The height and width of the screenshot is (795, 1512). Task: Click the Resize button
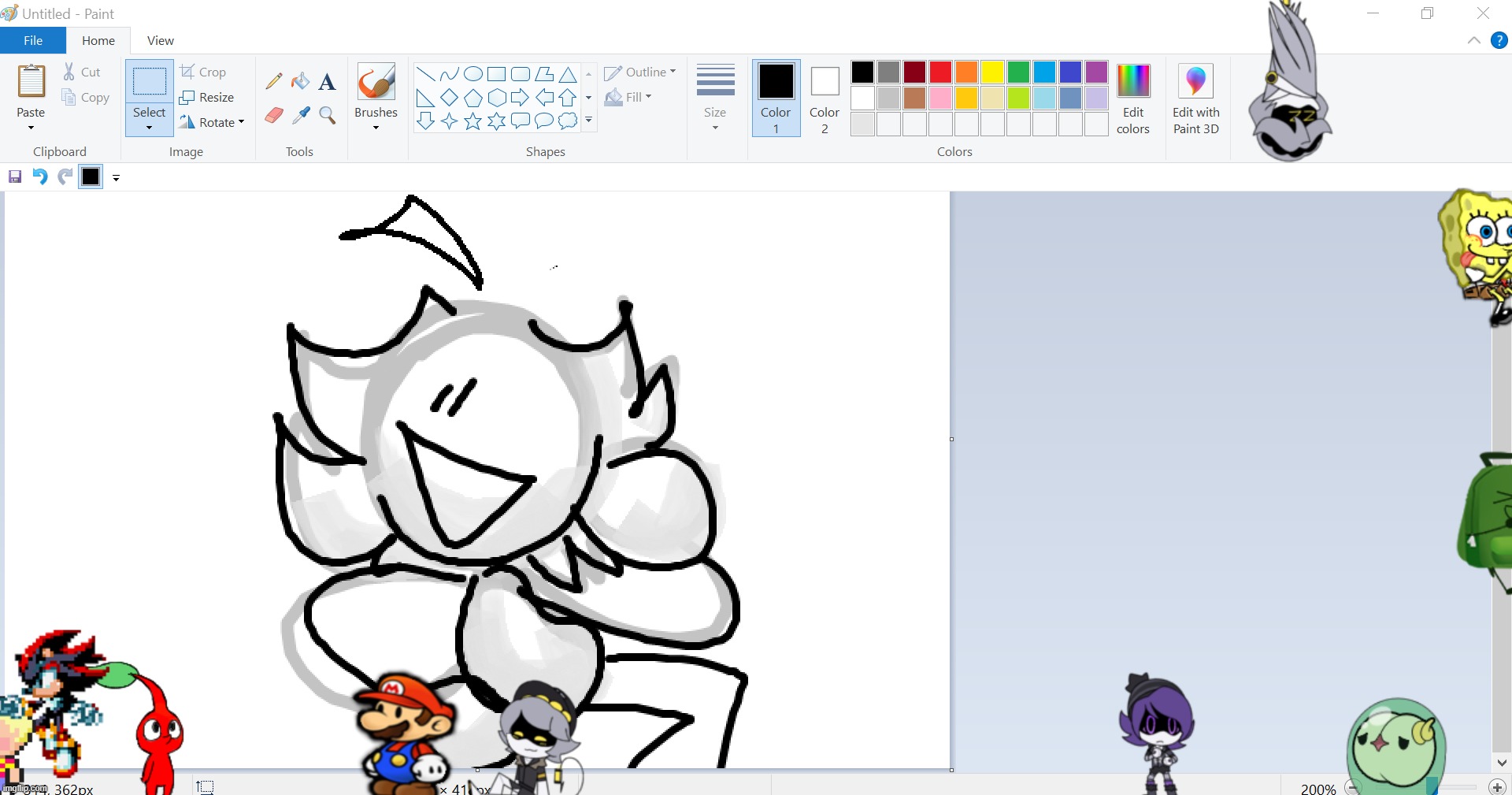[207, 97]
